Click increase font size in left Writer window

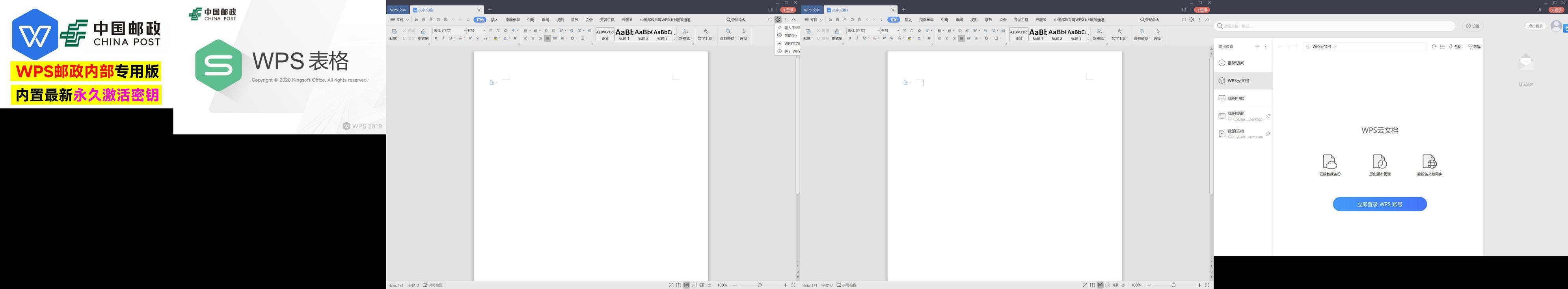click(x=491, y=30)
